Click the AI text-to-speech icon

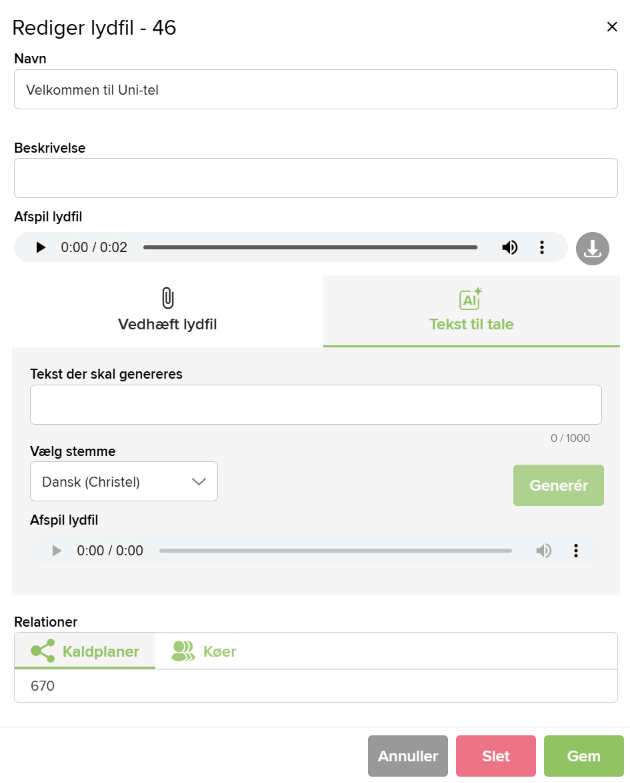click(x=470, y=298)
